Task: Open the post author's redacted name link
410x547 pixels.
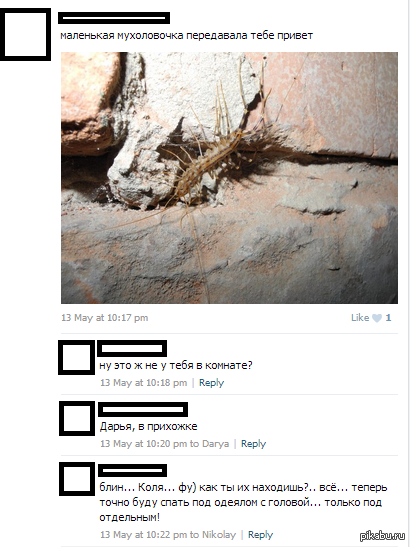Action: tap(114, 18)
